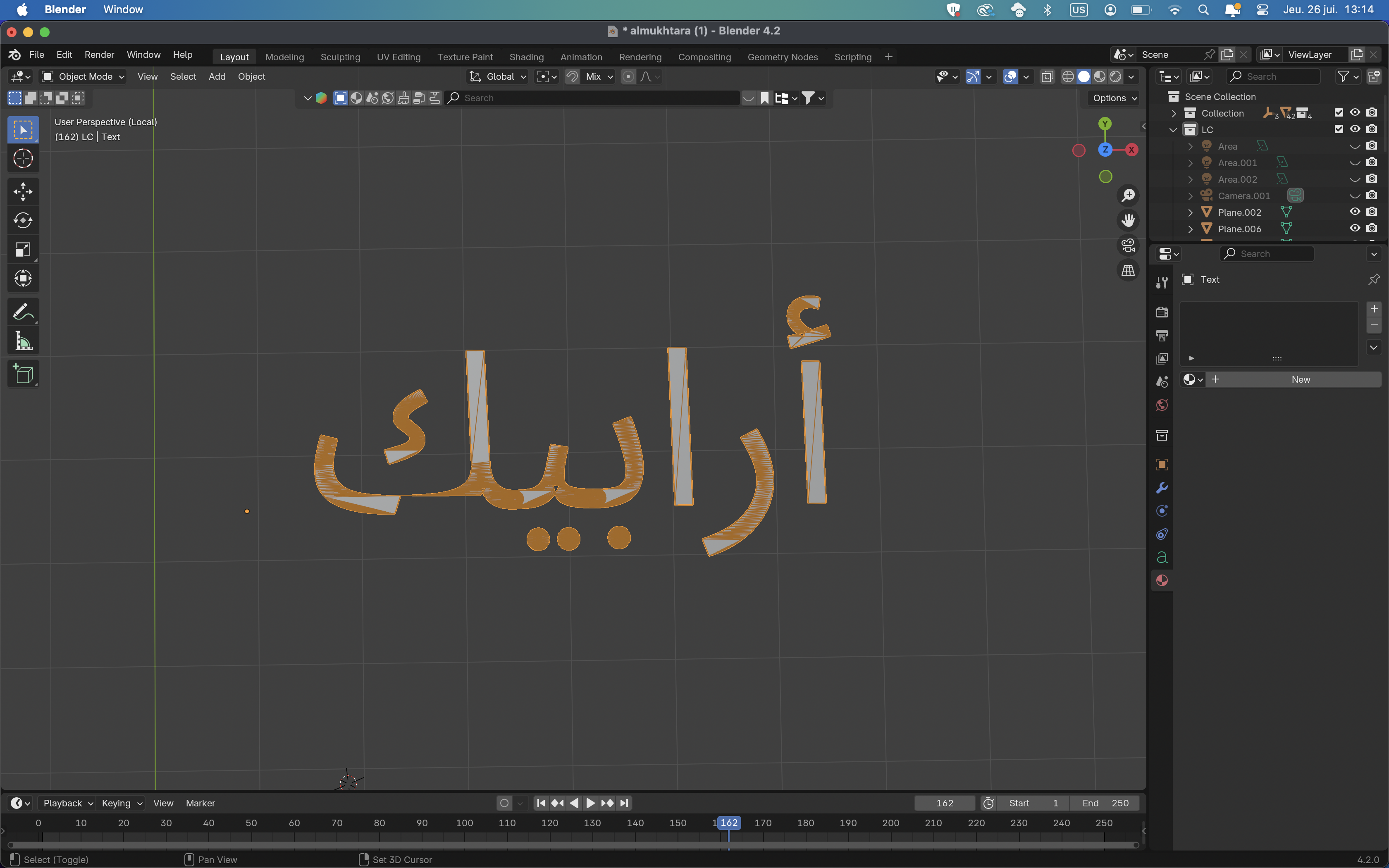
Task: Click the pan hand icon in viewport
Action: 1129,220
